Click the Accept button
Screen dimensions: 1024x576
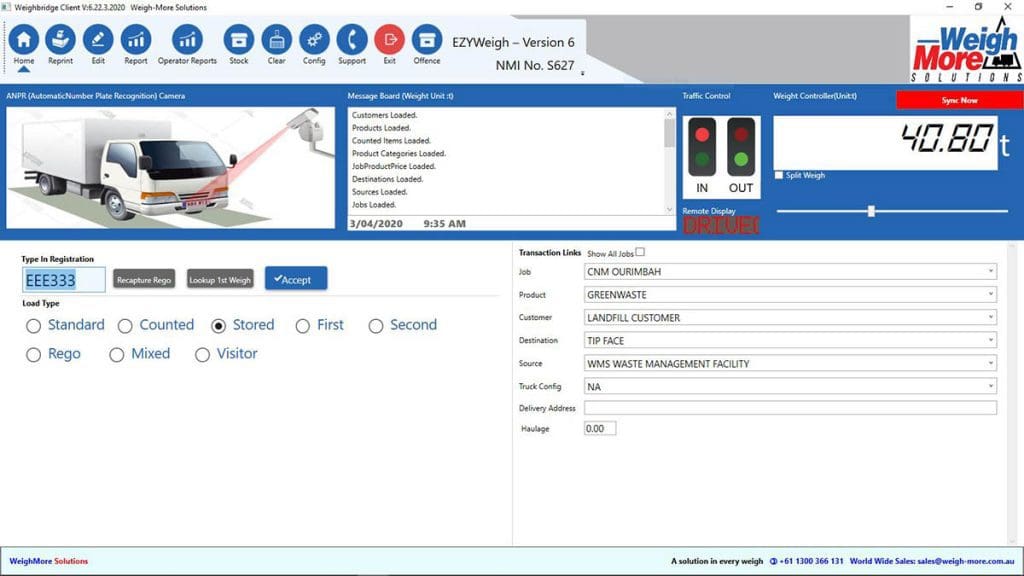[x=296, y=279]
